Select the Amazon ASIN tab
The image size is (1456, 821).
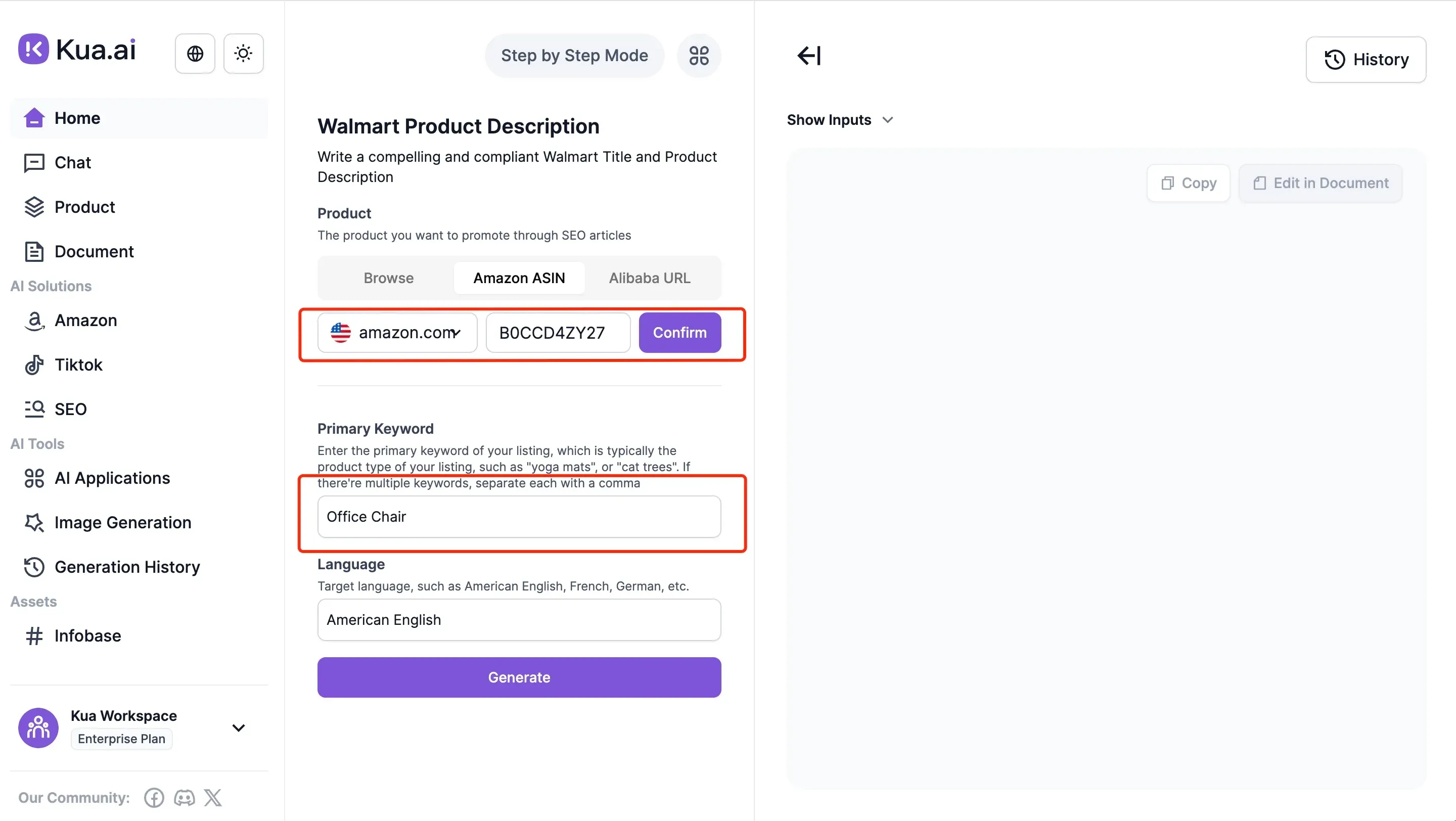coord(519,278)
